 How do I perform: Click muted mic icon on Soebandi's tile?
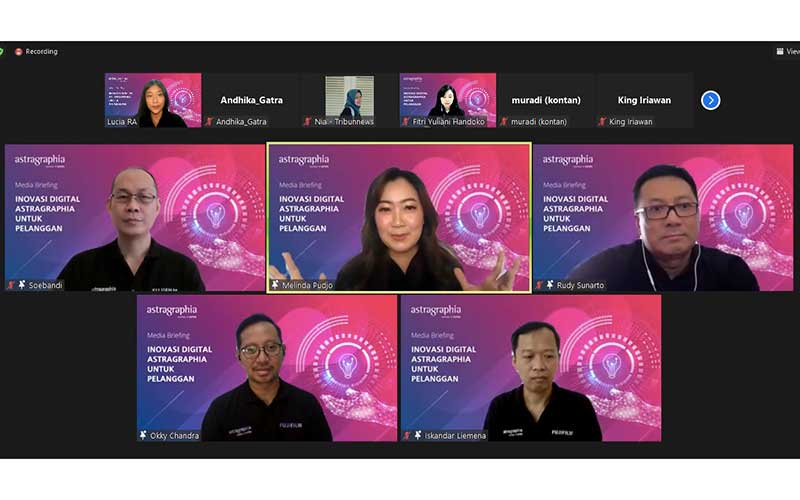click(11, 285)
